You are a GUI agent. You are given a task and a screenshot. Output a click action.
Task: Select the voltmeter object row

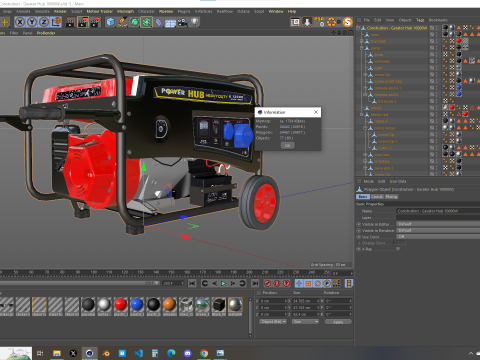[382, 61]
